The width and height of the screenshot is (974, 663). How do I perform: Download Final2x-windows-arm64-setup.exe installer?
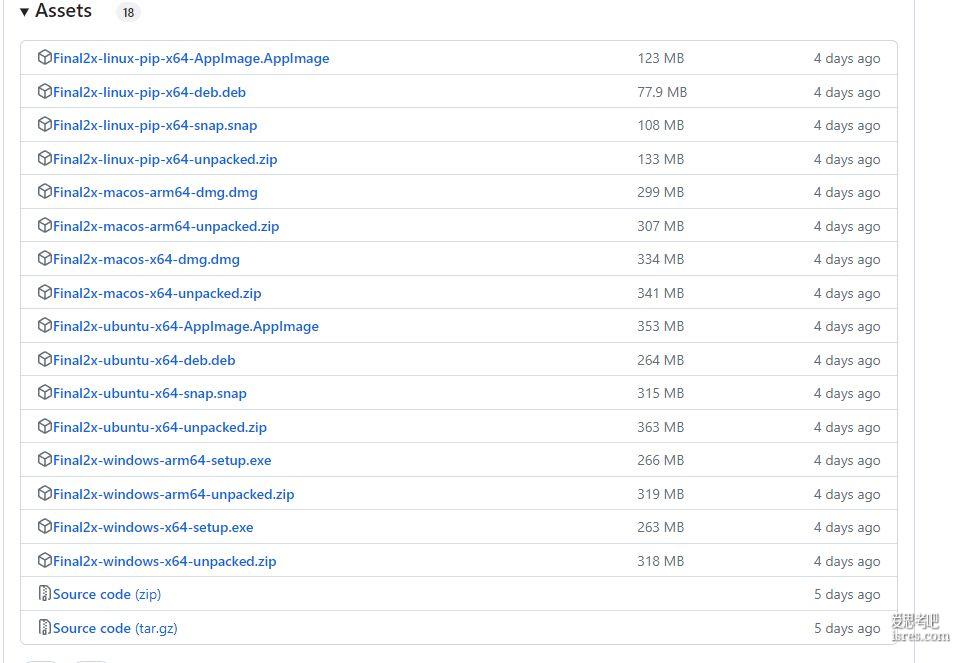tap(162, 460)
